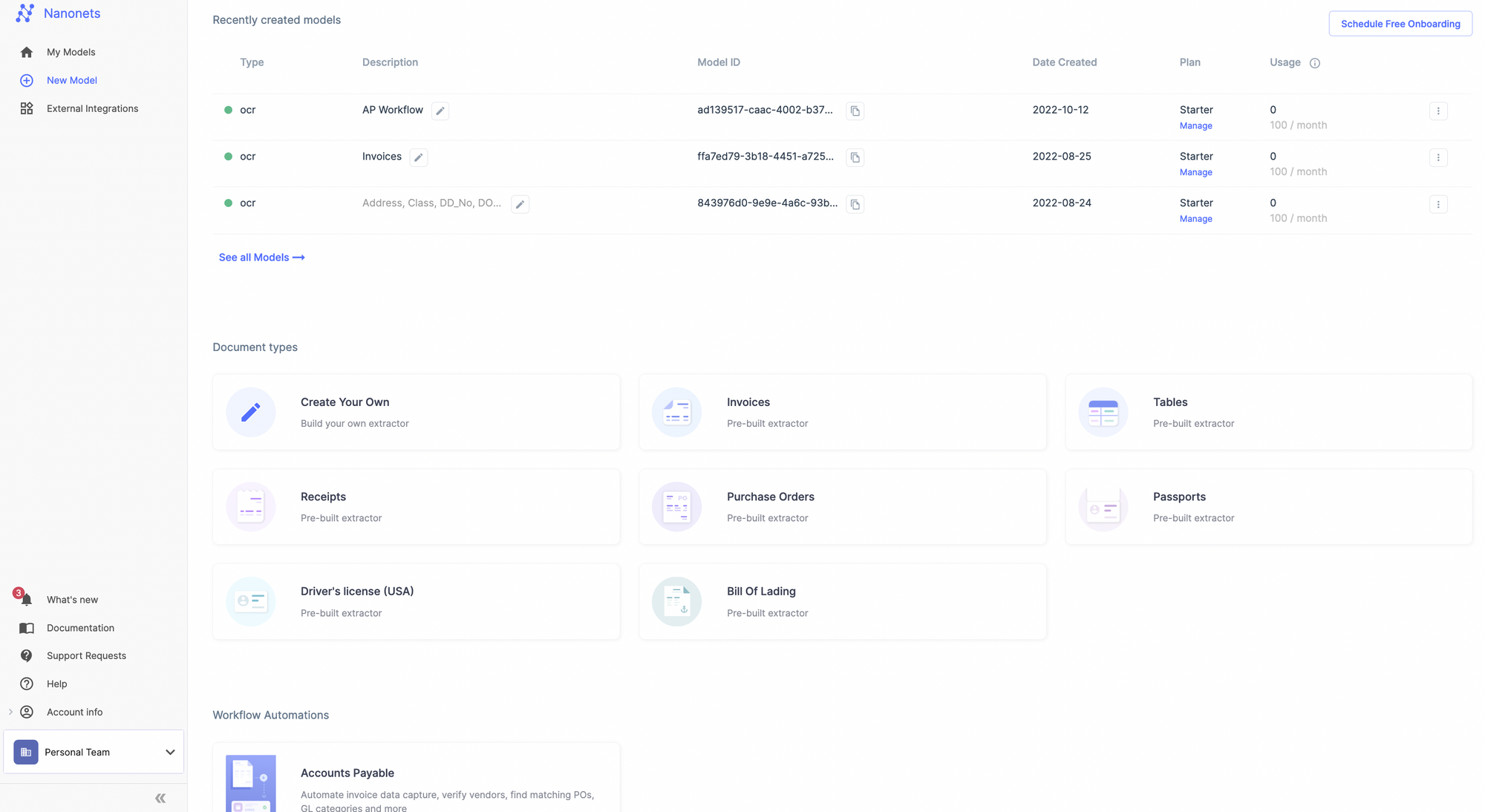Screen dimensions: 1485x812
Task: Click the What's new bell icon
Action: point(26,600)
